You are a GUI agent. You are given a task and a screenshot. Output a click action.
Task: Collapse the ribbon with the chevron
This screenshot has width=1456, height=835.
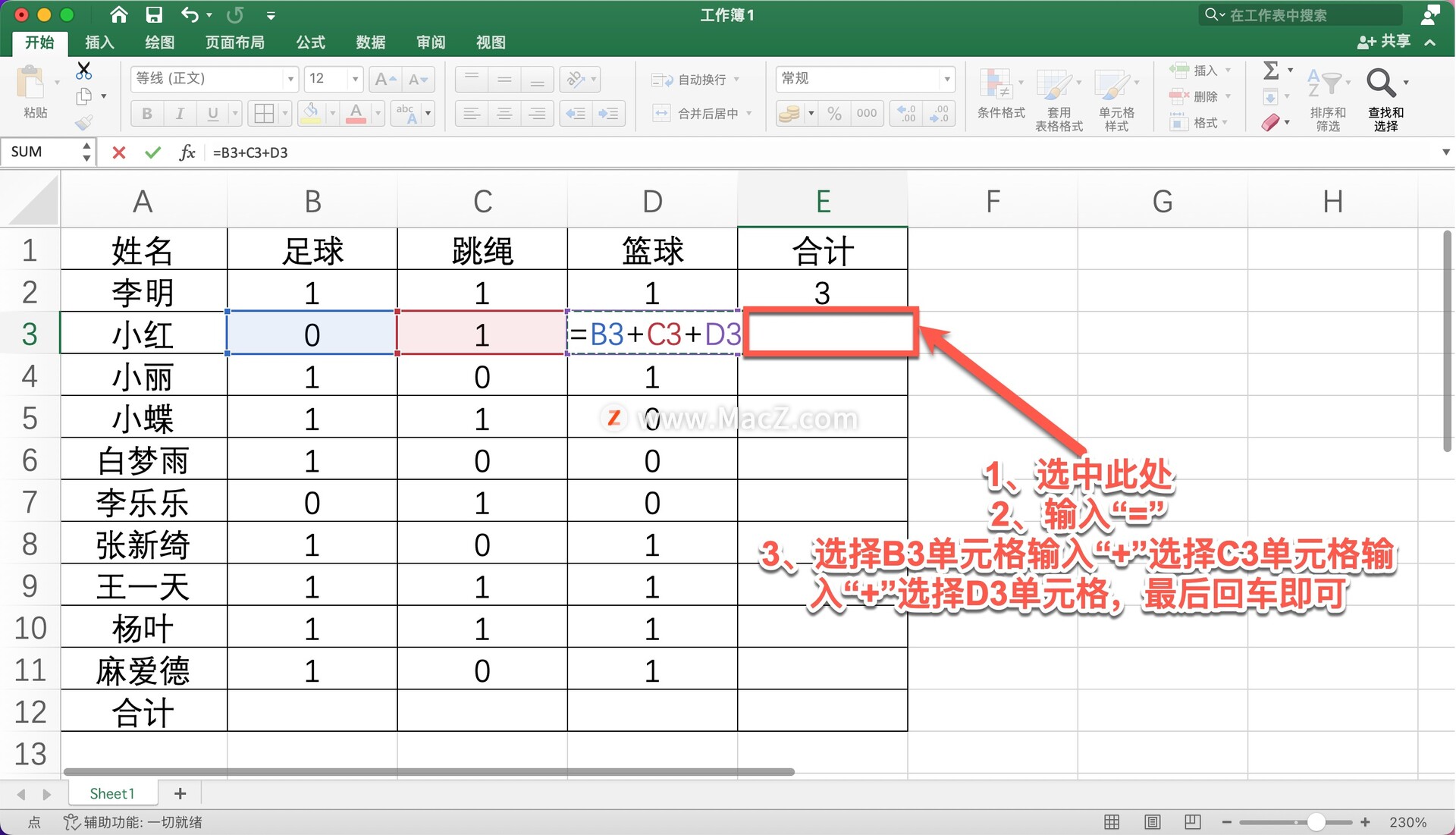(x=1430, y=42)
